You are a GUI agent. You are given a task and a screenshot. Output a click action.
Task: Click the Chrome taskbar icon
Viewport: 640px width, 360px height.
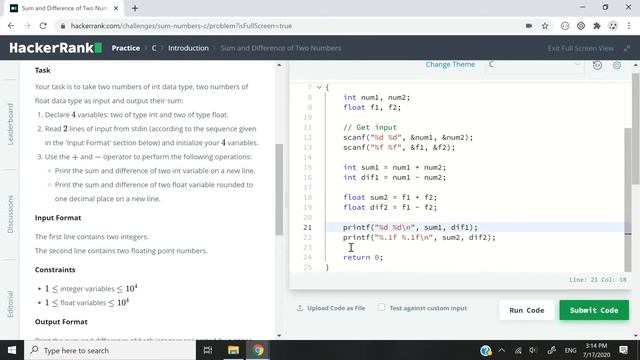(258, 350)
